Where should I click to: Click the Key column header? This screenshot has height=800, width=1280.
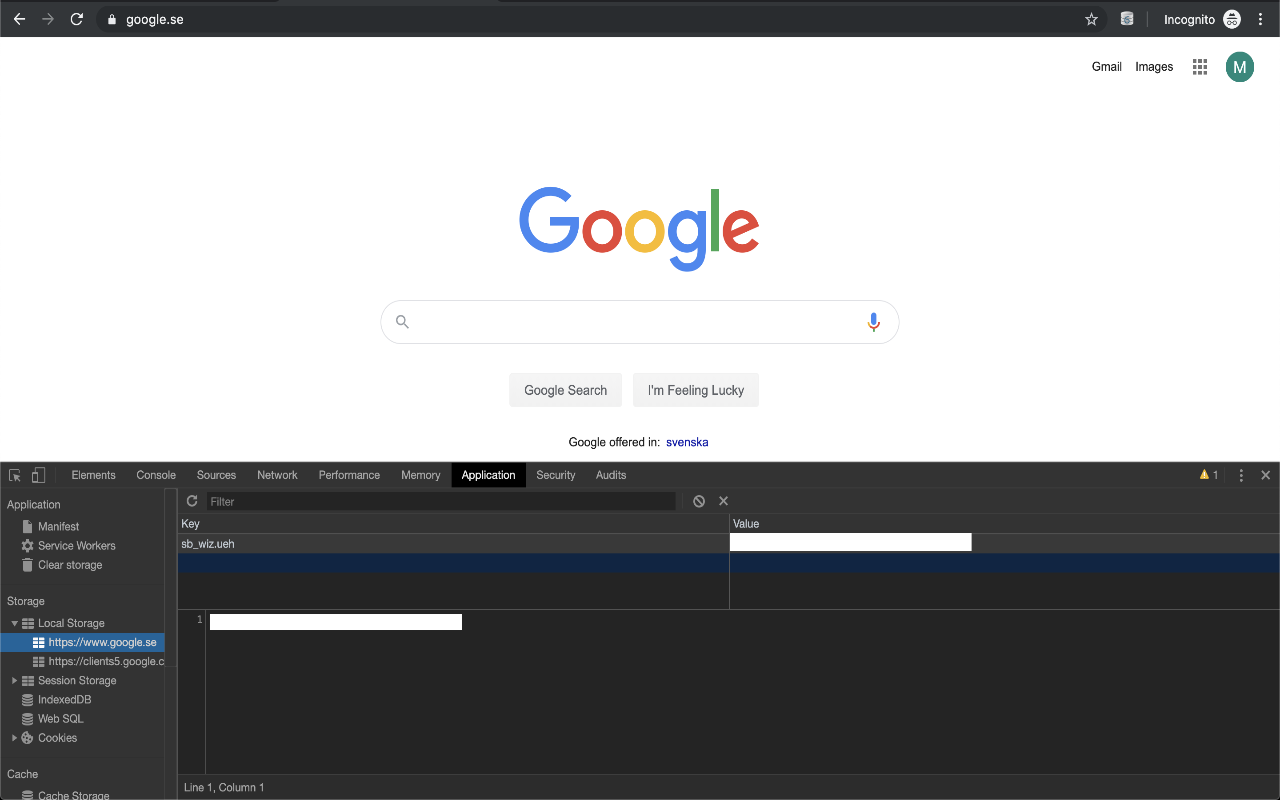pos(453,524)
